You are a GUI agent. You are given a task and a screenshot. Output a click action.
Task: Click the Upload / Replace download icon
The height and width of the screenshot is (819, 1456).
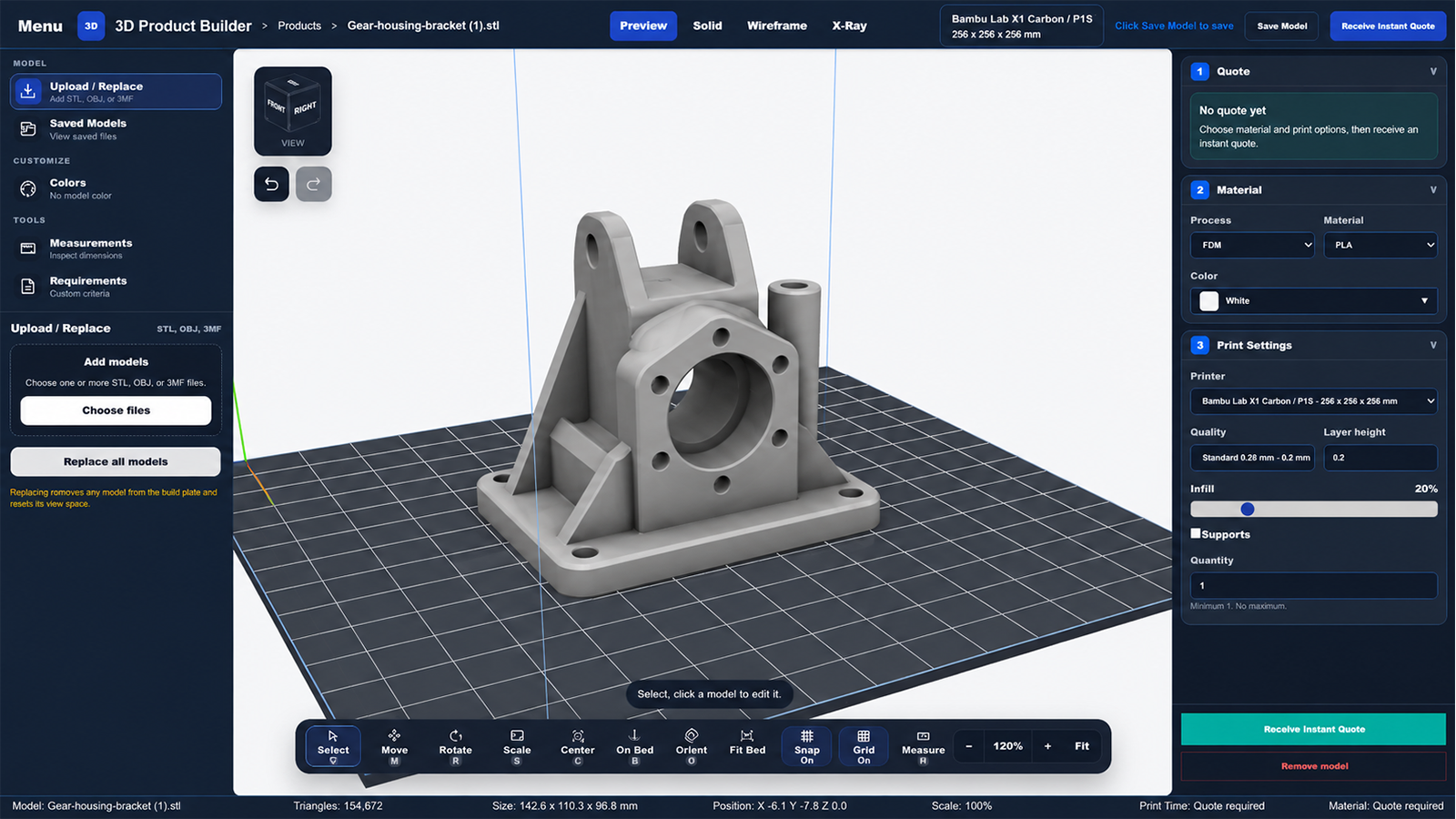28,91
